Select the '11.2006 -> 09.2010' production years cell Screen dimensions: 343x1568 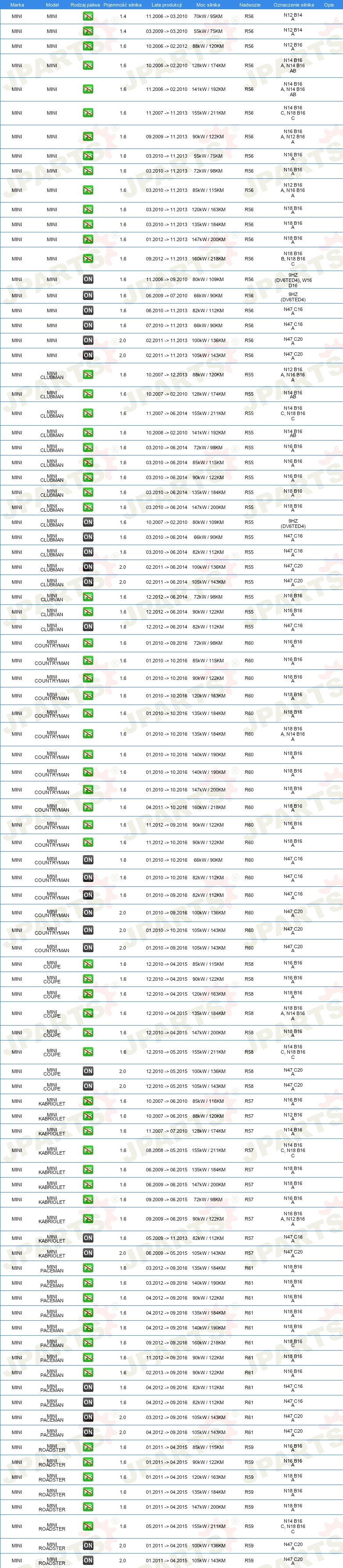(167, 279)
